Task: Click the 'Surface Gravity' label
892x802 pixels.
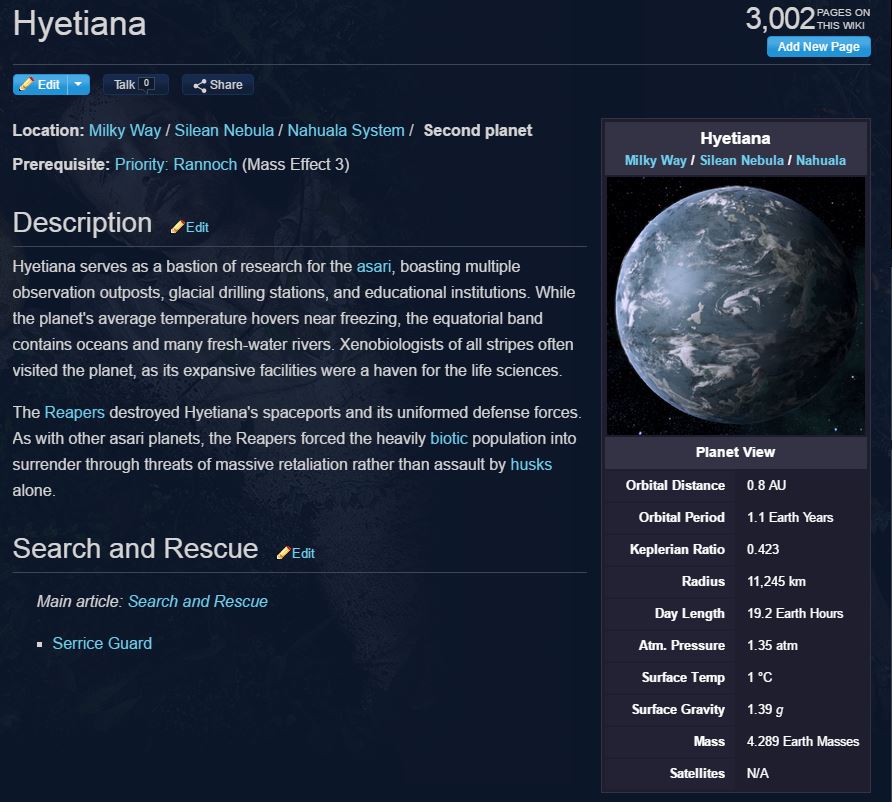Action: [678, 709]
